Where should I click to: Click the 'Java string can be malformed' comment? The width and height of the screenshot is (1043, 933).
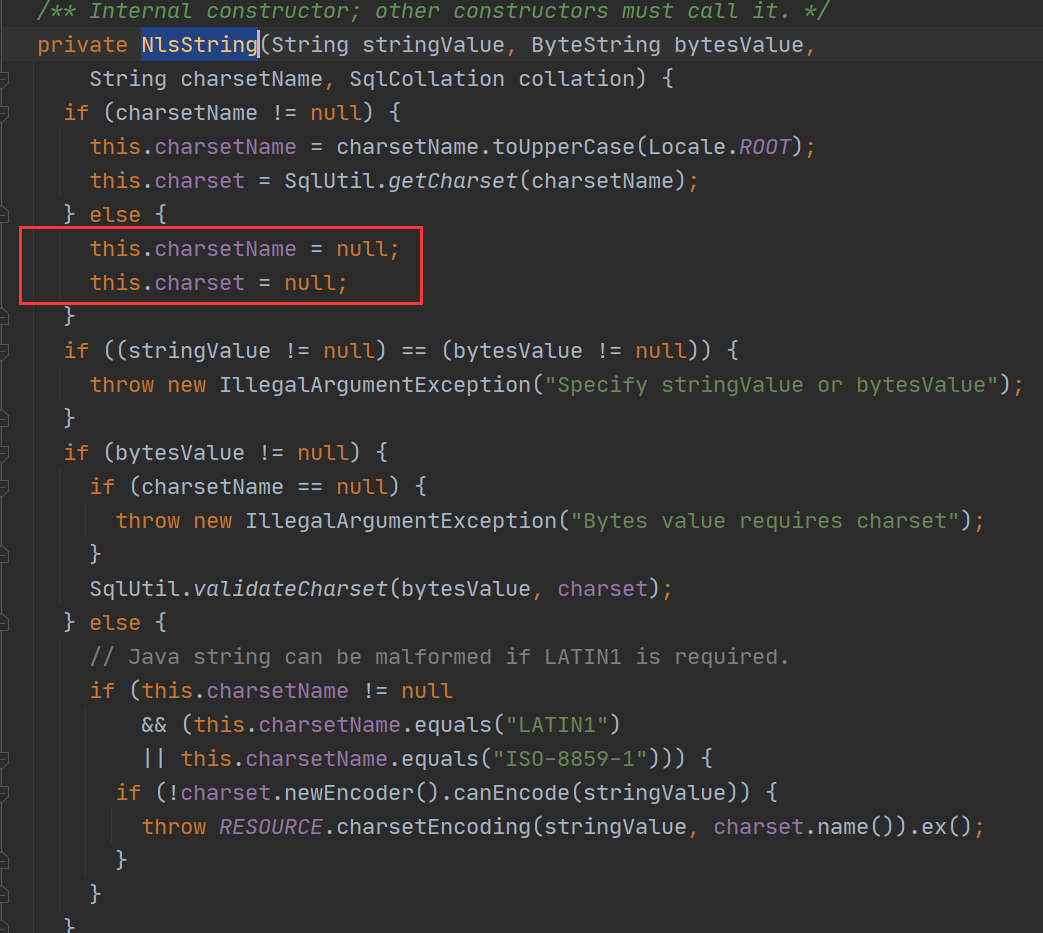(439, 656)
